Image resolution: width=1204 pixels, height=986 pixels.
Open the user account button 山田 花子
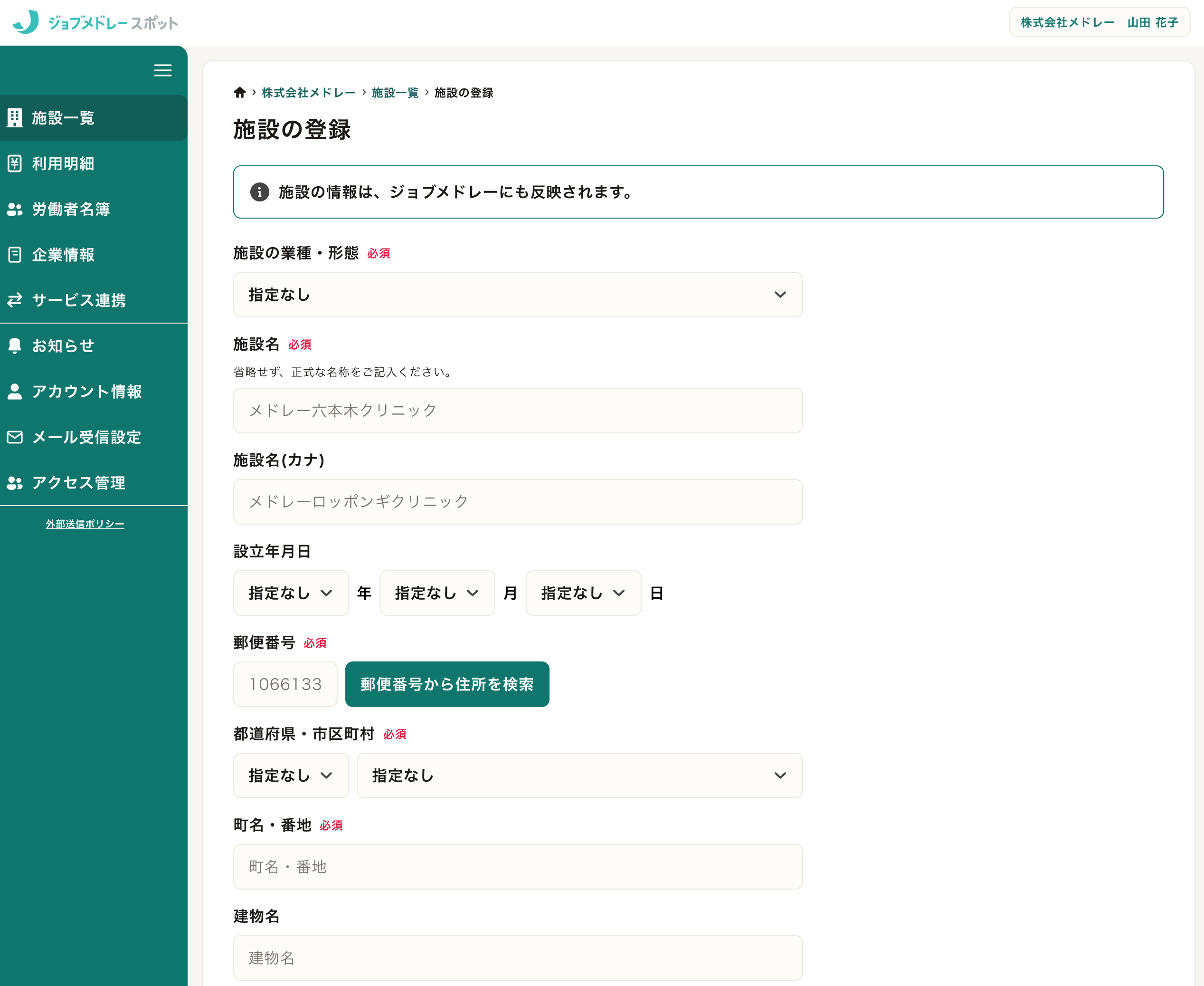(x=1100, y=22)
